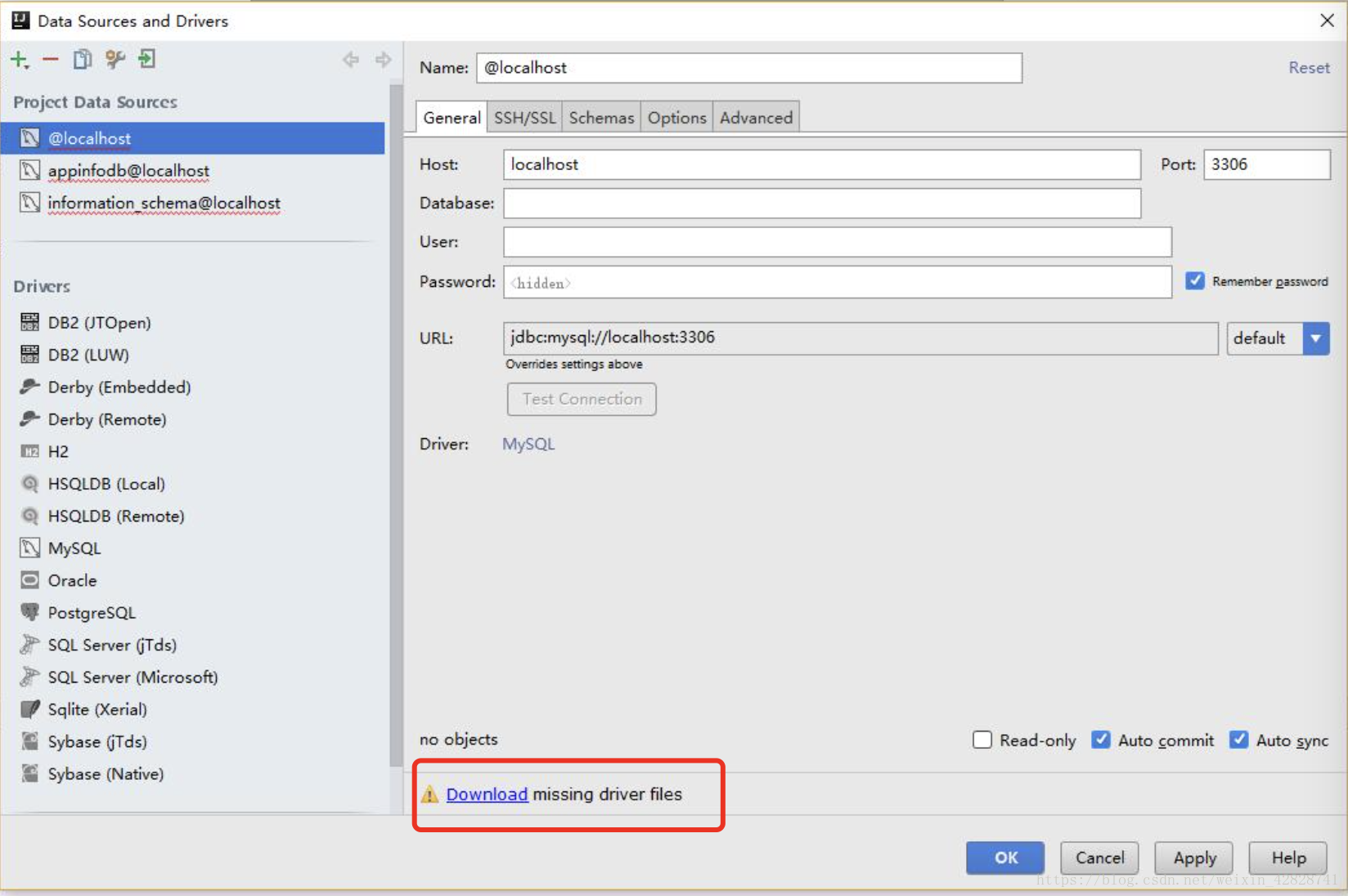This screenshot has height=896, width=1348.
Task: Toggle the Auto commit checkbox
Action: tap(1101, 740)
